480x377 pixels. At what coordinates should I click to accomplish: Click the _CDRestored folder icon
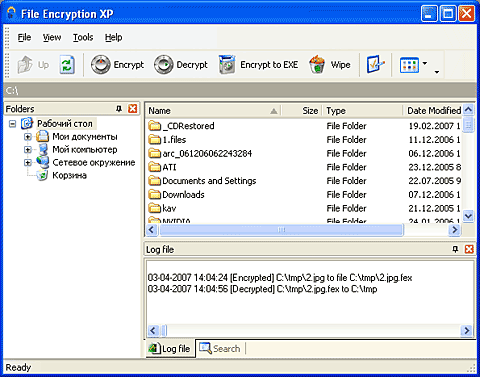154,126
